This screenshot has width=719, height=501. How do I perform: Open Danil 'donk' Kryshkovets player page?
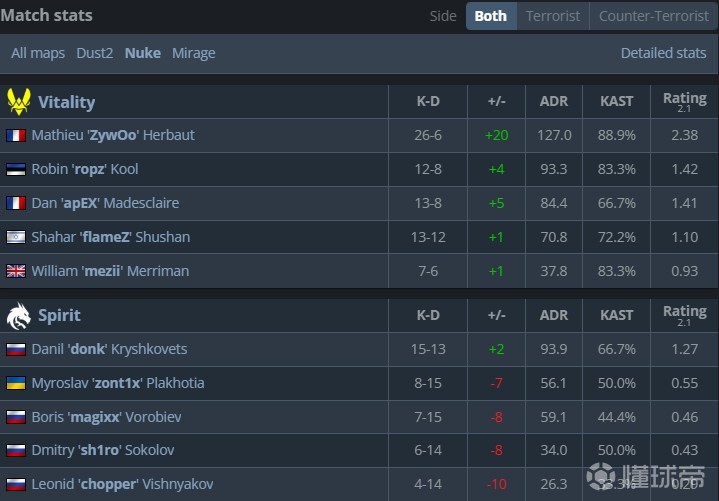click(x=109, y=349)
